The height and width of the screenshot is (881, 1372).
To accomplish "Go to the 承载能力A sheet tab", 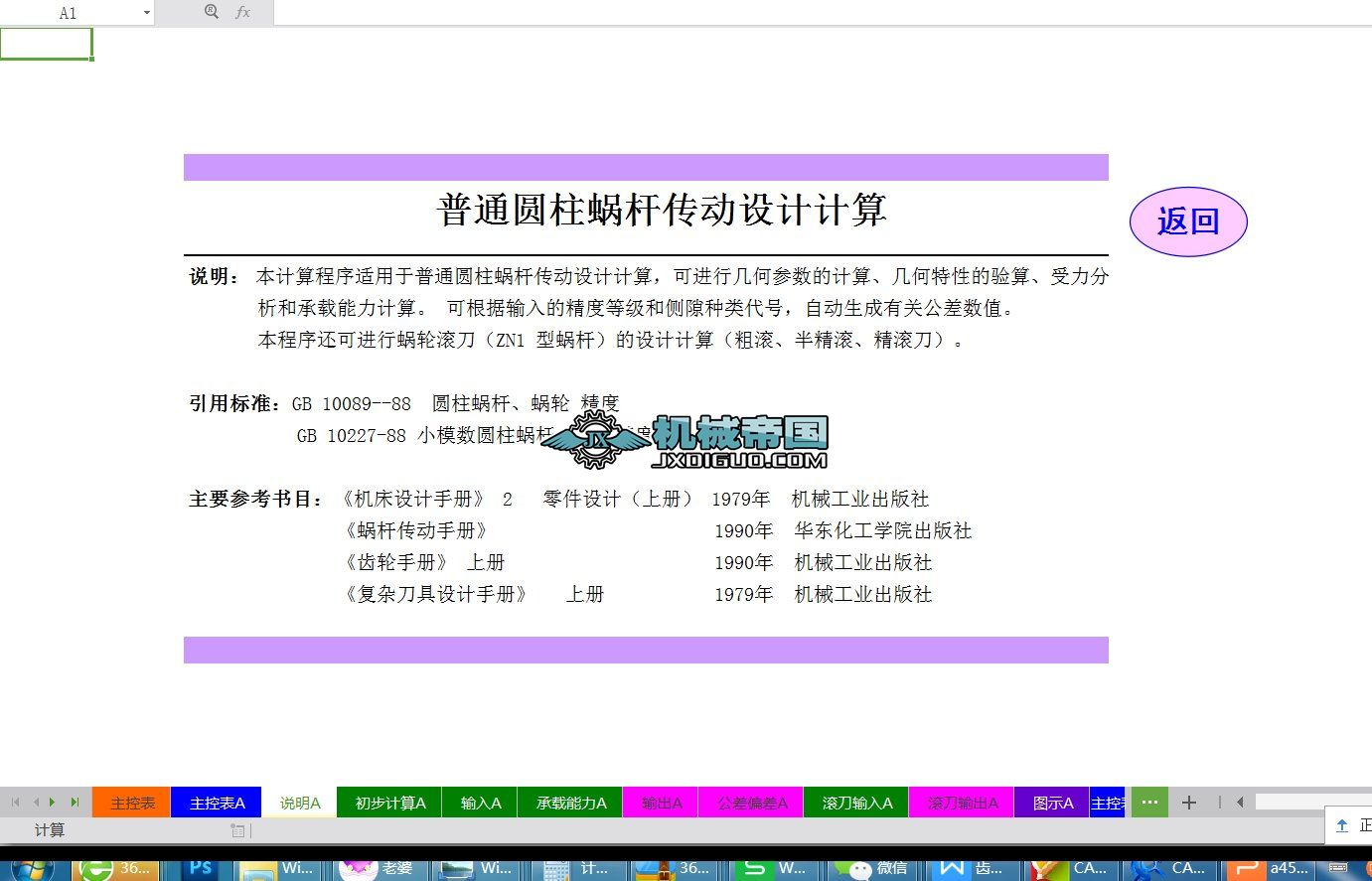I will point(571,803).
